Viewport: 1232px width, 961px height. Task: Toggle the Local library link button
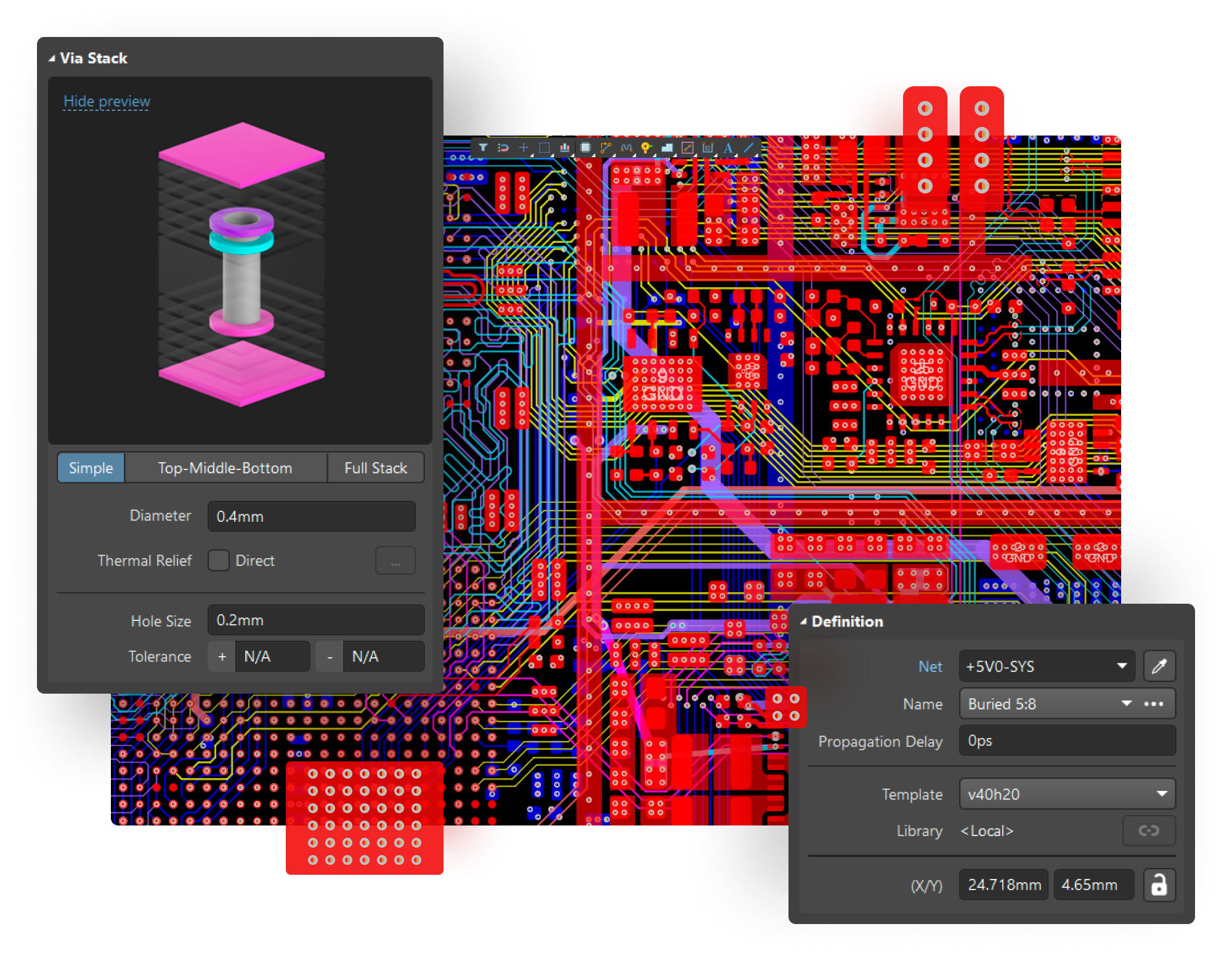pos(1149,830)
